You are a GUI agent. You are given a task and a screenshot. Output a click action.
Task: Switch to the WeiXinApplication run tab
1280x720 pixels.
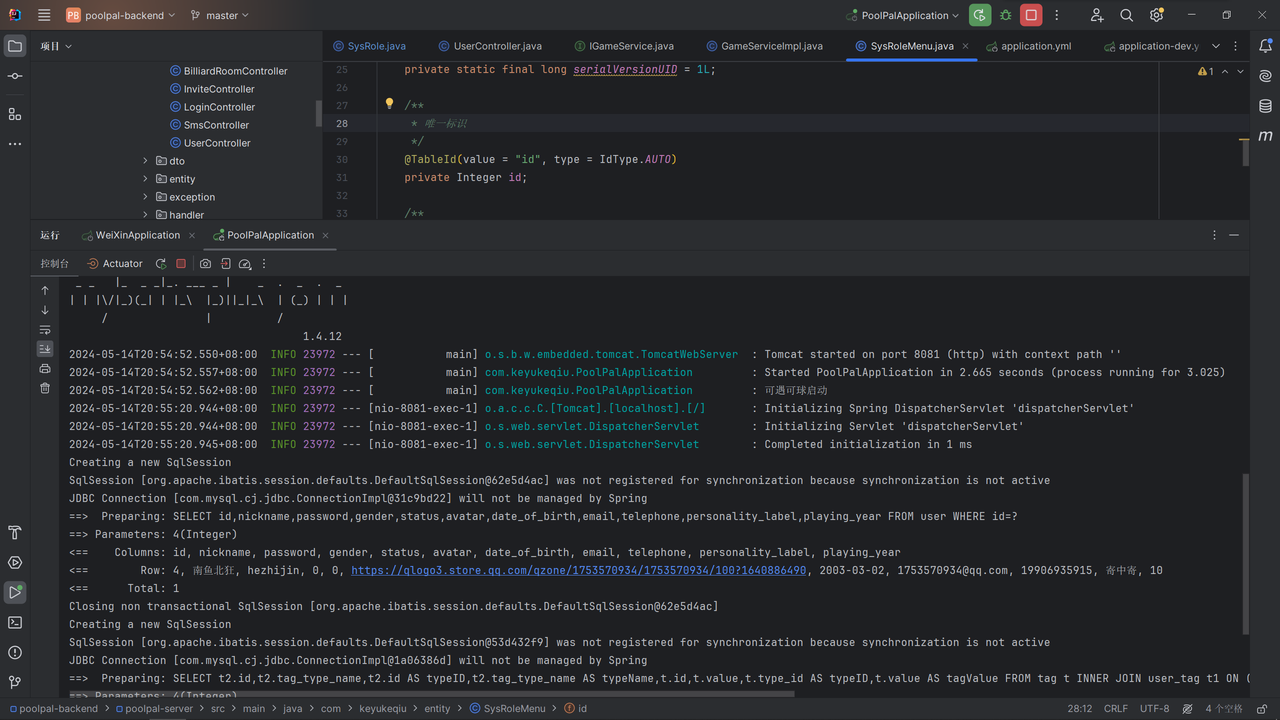[x=137, y=235]
